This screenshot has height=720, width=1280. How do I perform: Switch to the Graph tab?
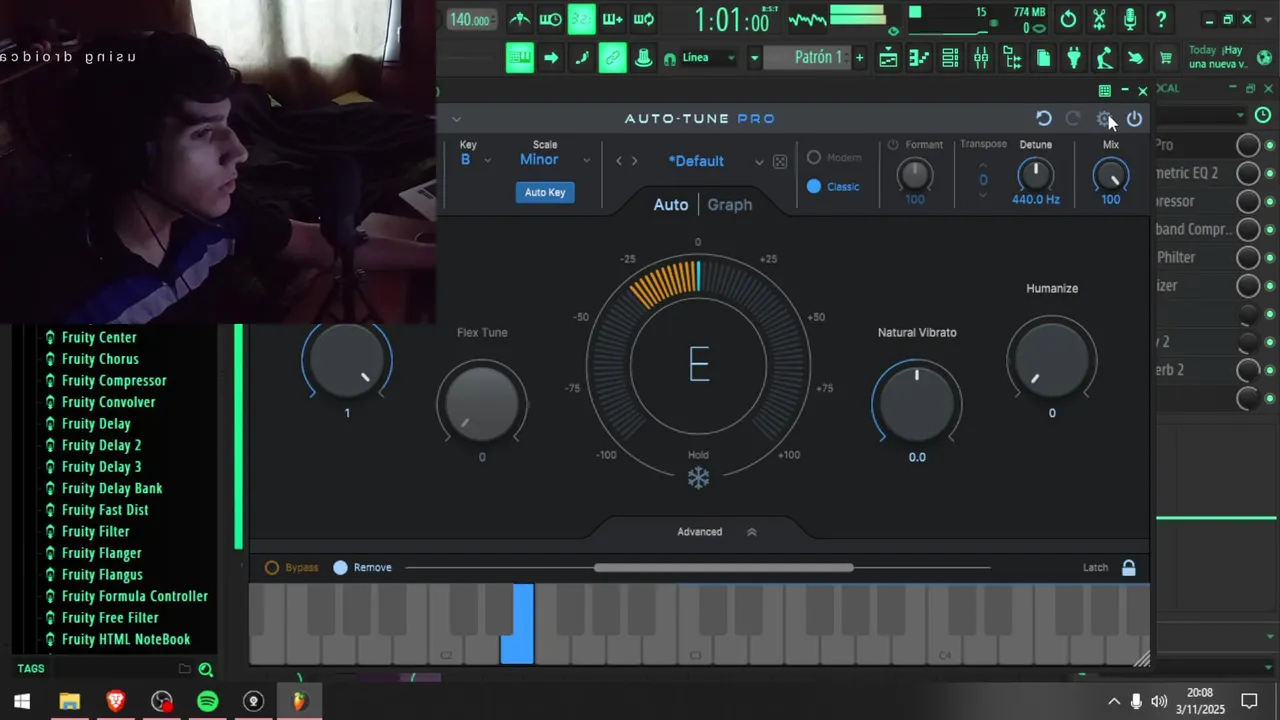(x=730, y=205)
